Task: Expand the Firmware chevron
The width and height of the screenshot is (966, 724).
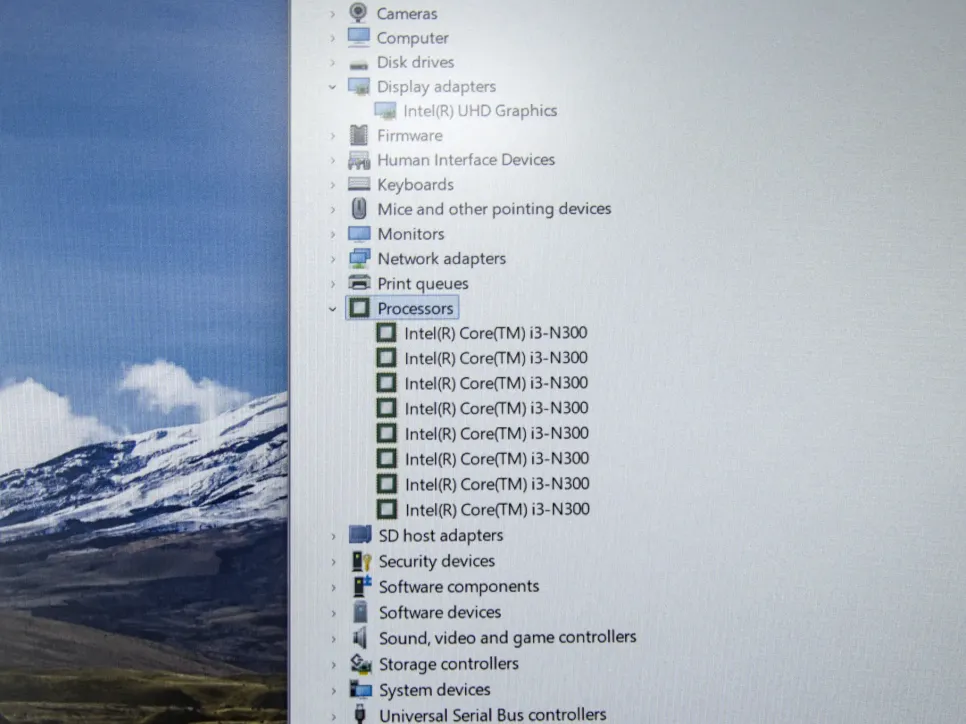Action: [x=333, y=136]
